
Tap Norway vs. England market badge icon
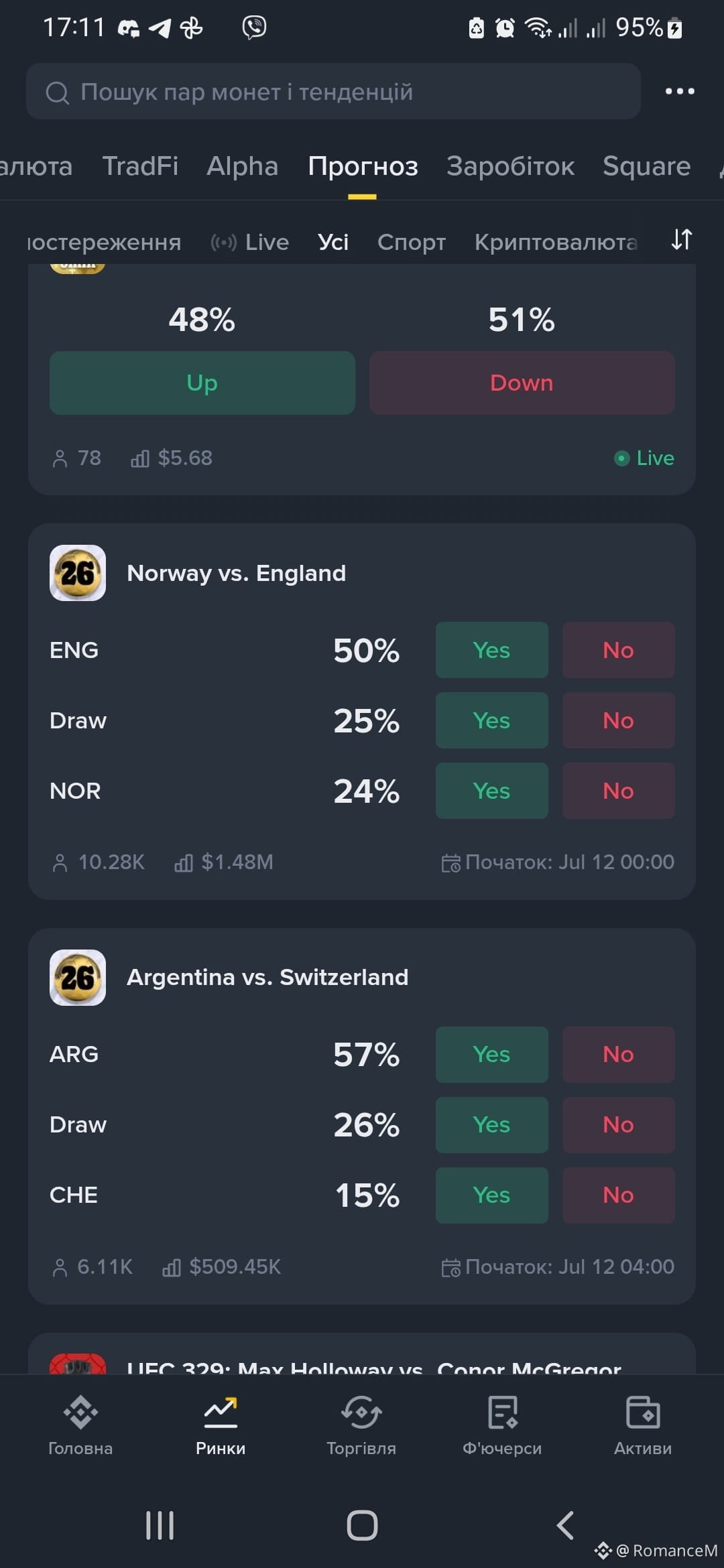point(78,573)
